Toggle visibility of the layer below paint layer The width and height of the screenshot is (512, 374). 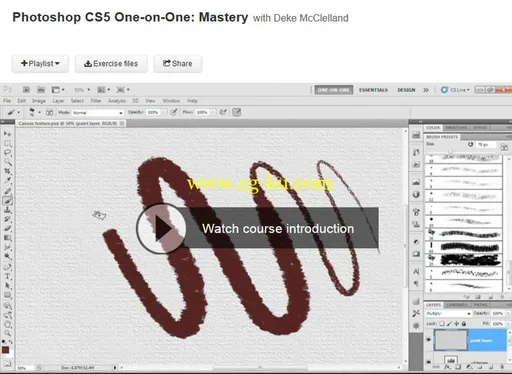pos(429,361)
